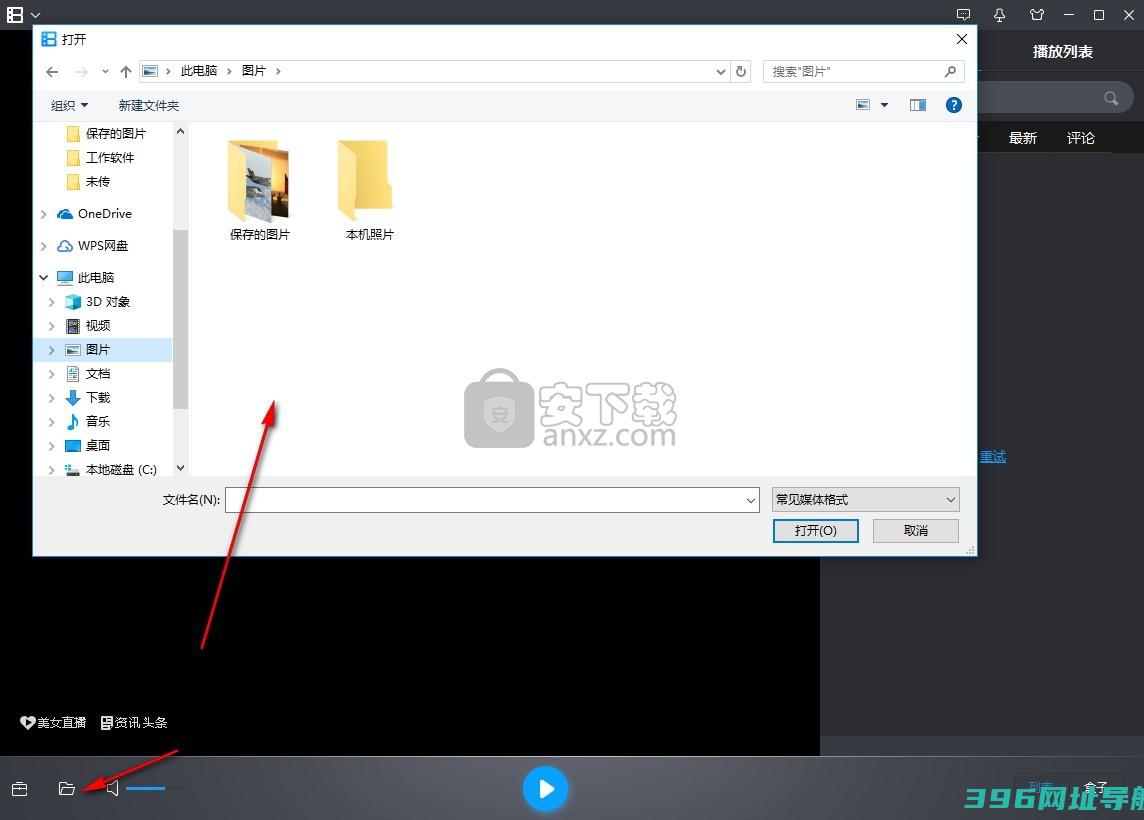Open the toolbox icon in player bottom bar

pos(20,789)
